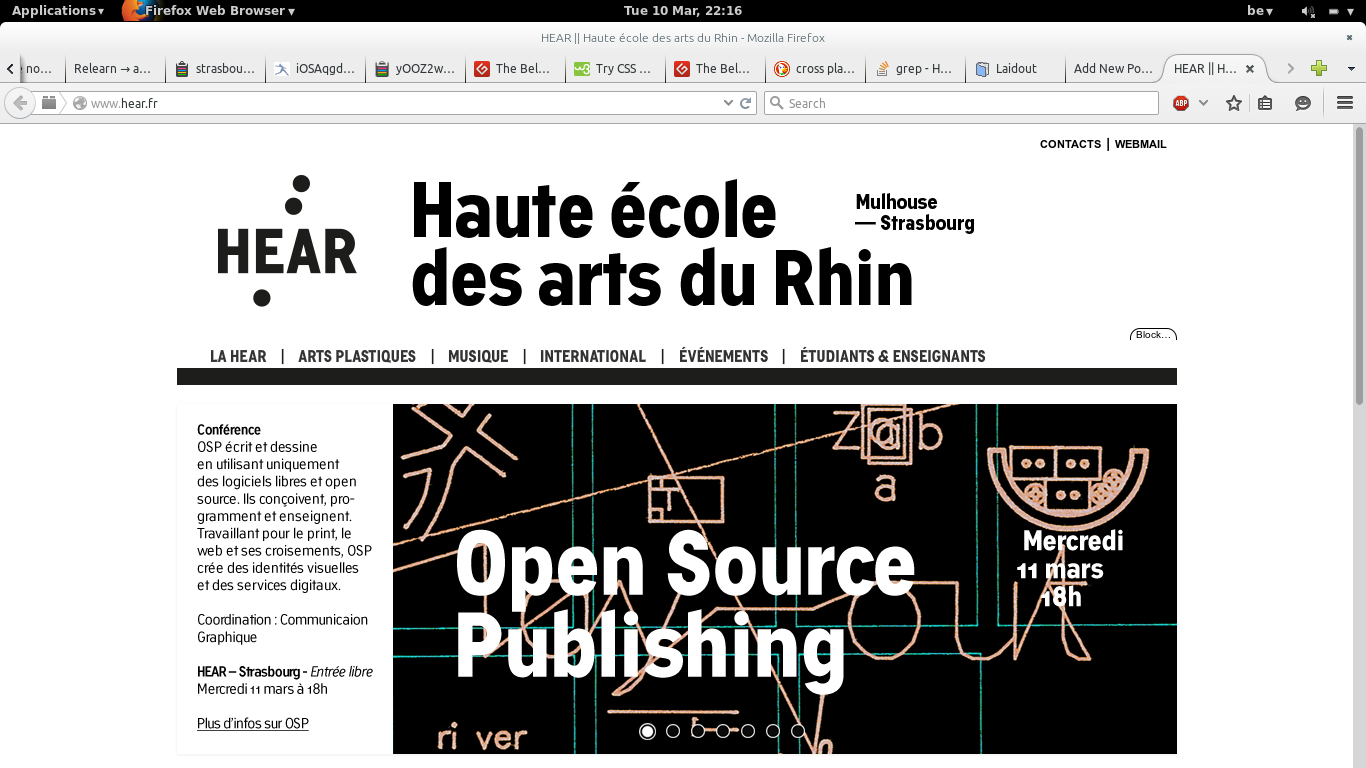Open the Firefox hamburger menu

[x=1345, y=103]
